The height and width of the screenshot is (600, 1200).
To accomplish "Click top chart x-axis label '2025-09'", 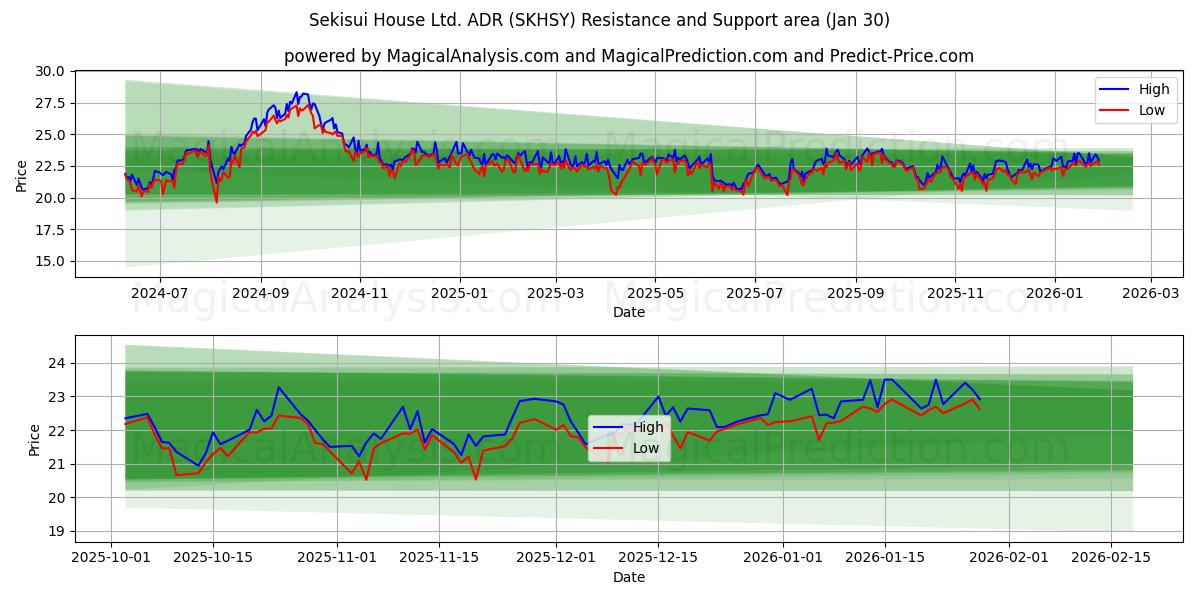I will [x=856, y=295].
